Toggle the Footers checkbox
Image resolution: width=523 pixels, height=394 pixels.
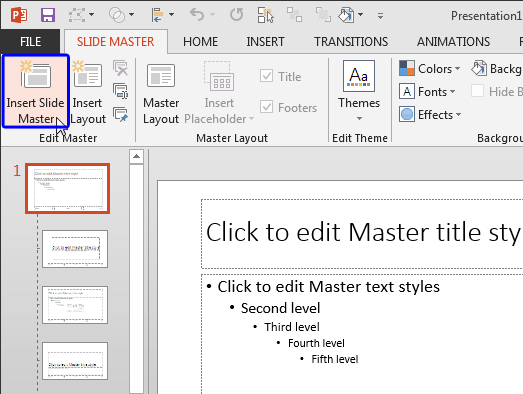[x=266, y=107]
